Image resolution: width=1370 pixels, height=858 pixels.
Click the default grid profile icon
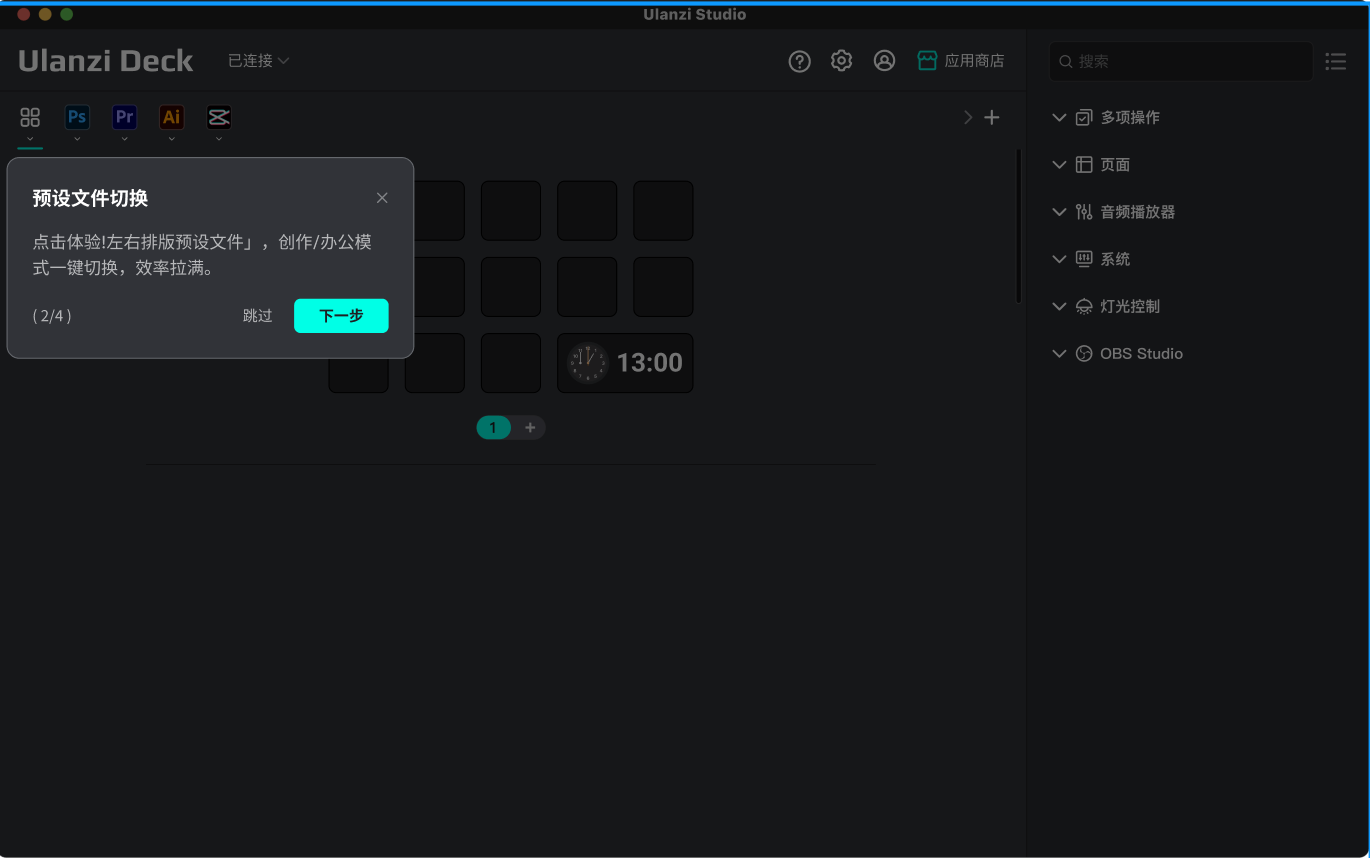click(30, 117)
